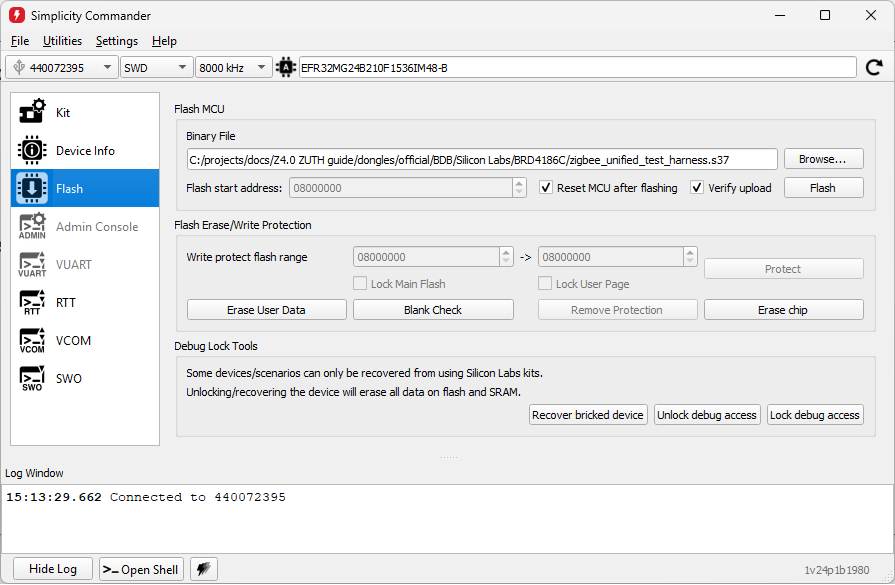This screenshot has height=585, width=895.
Task: Switch to the VCOM tab label
Action: (x=73, y=341)
